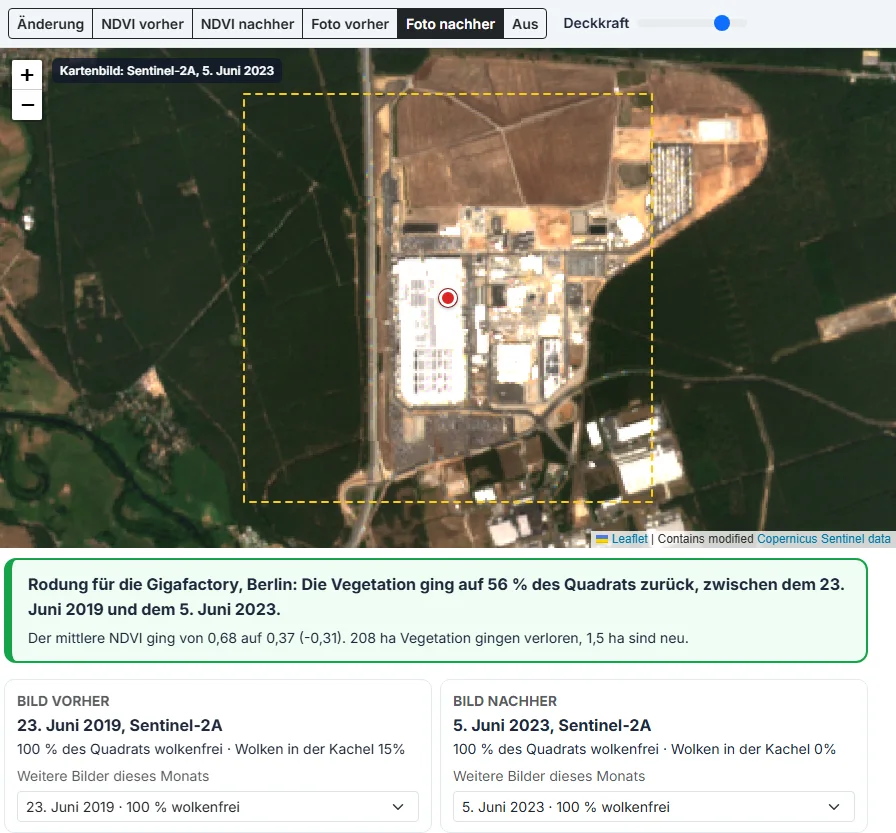Zoom in on the satellite map

point(27,75)
